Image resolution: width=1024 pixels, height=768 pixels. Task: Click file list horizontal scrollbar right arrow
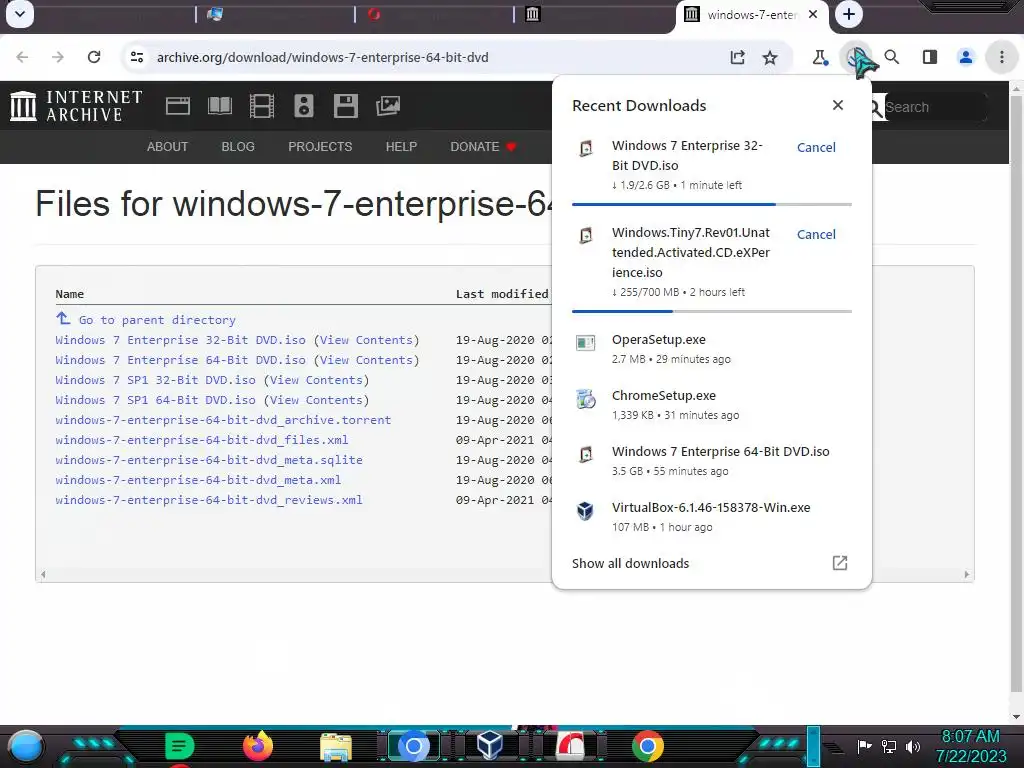click(x=967, y=575)
